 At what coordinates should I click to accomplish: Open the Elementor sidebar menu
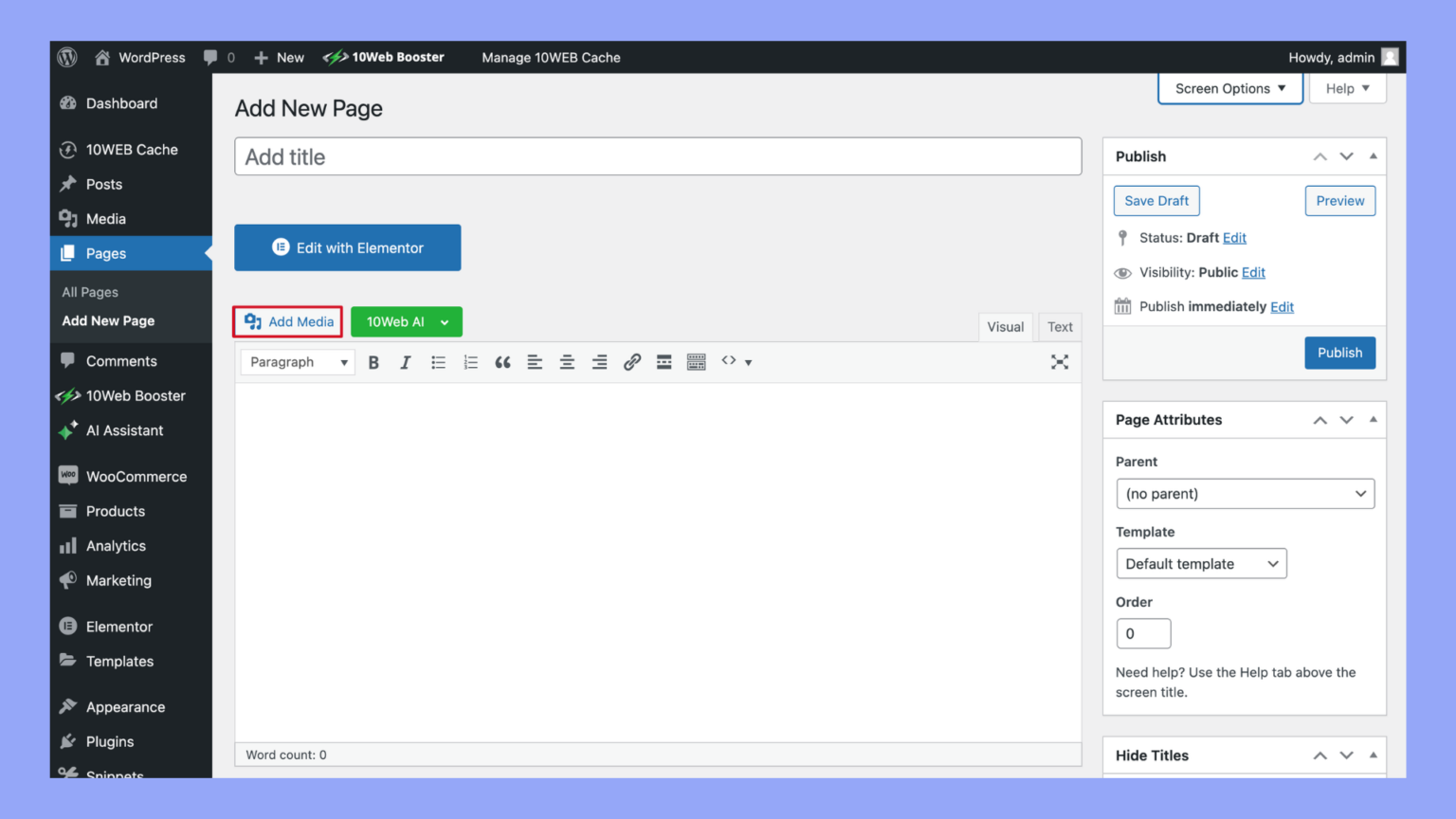pyautogui.click(x=118, y=626)
